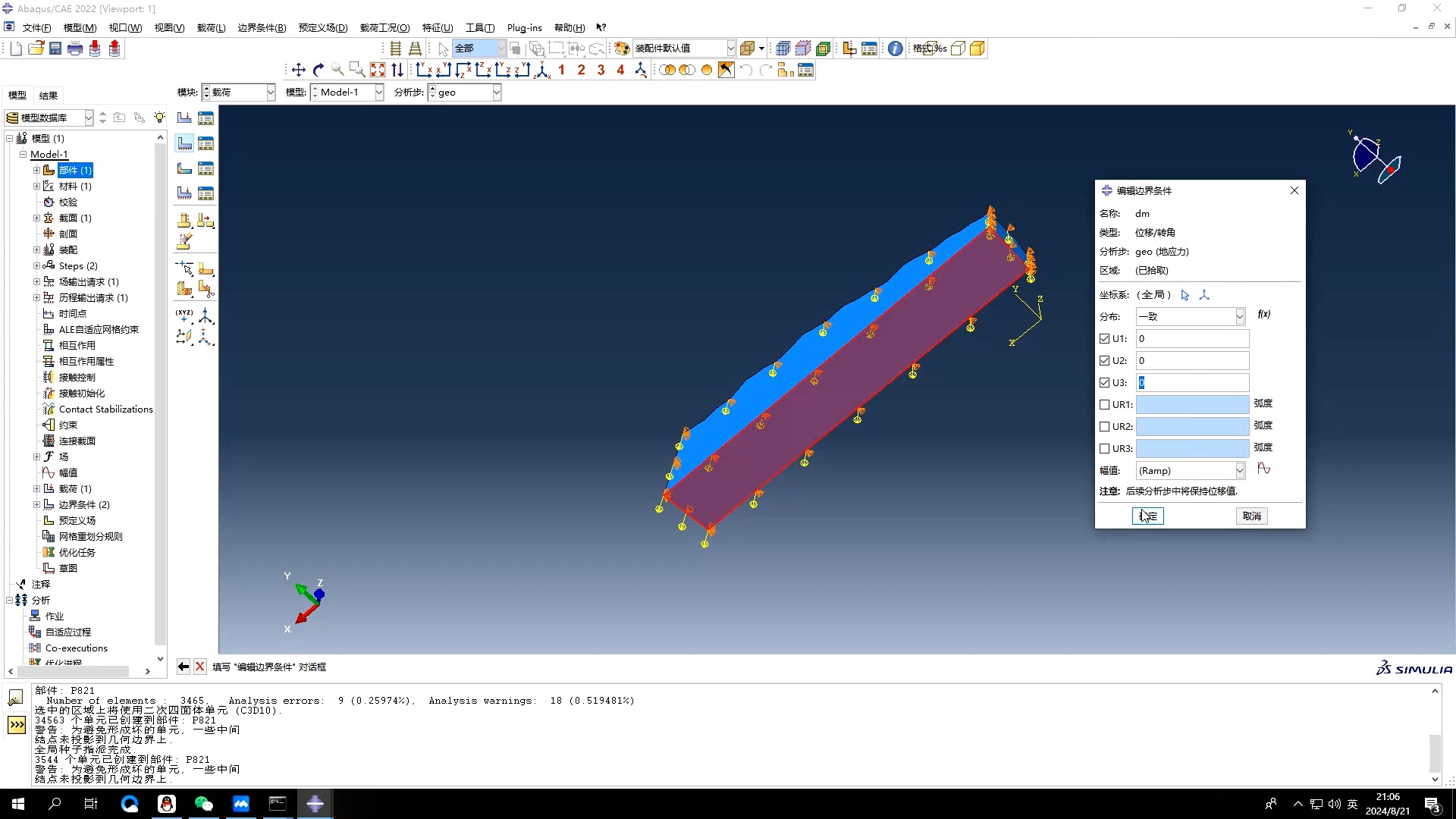
Task: Click the Save model database icon
Action: point(55,49)
